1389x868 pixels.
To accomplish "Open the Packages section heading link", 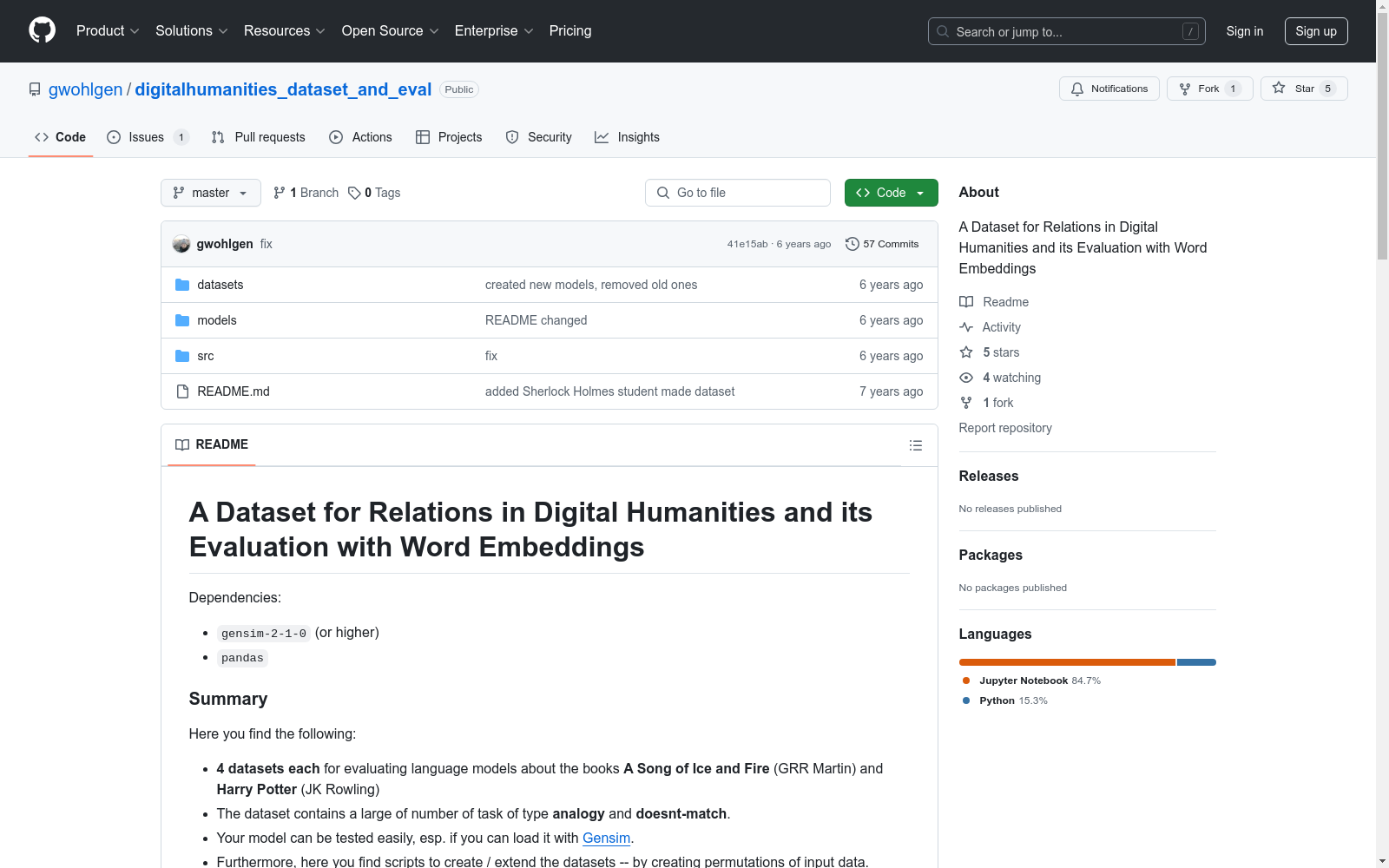I will (991, 555).
